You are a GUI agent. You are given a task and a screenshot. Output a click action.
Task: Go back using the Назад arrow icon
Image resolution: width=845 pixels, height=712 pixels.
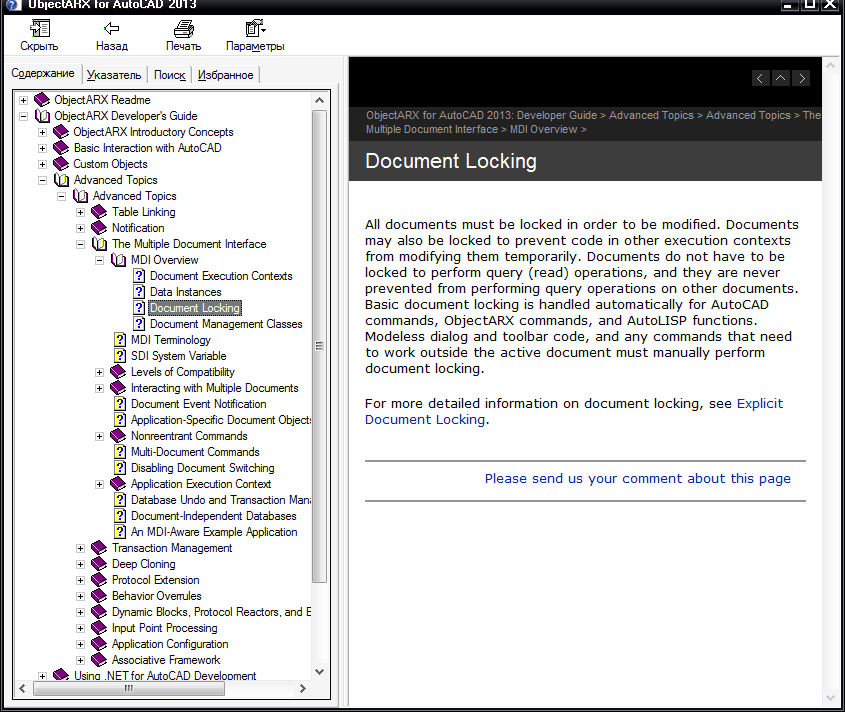112,28
